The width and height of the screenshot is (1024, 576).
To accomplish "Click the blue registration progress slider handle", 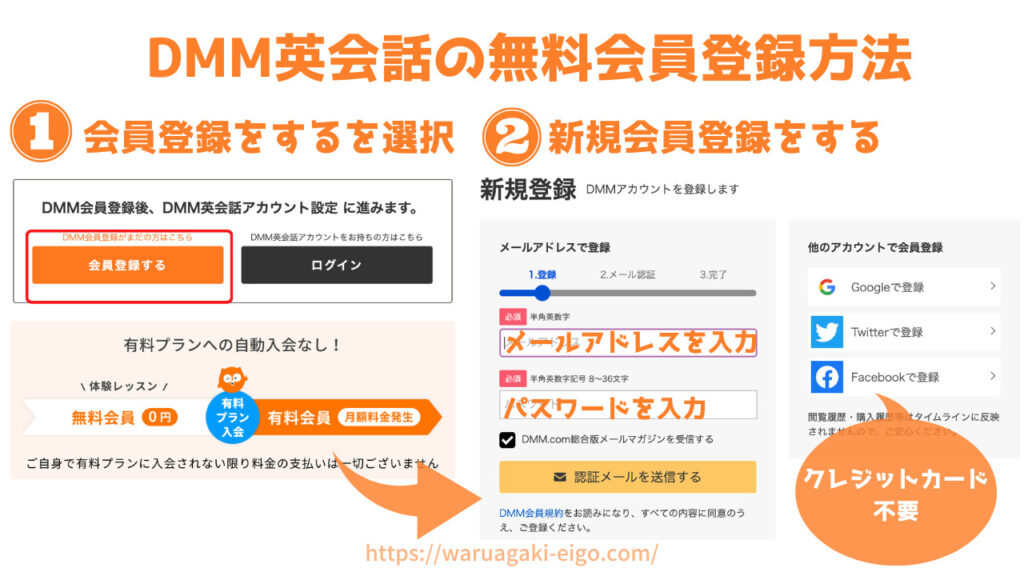I will tap(542, 293).
